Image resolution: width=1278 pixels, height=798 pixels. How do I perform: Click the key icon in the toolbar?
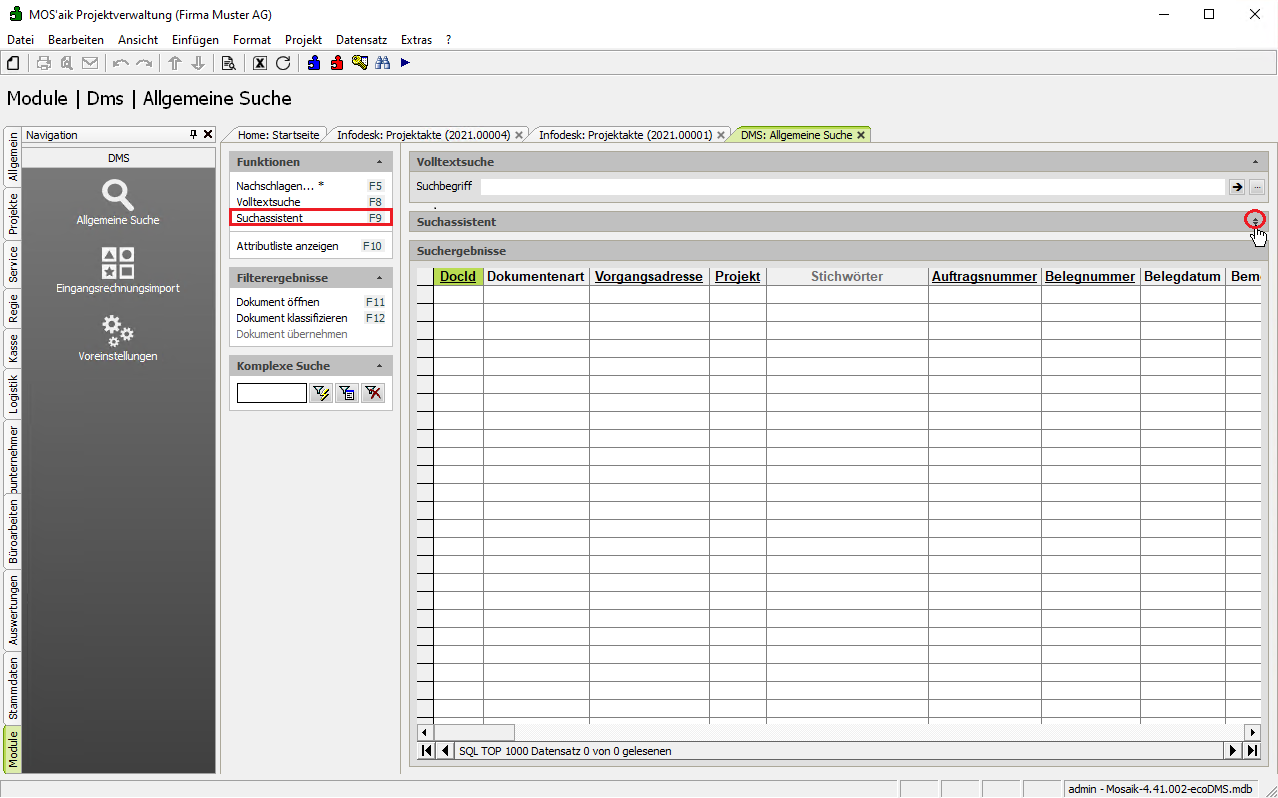coord(359,63)
